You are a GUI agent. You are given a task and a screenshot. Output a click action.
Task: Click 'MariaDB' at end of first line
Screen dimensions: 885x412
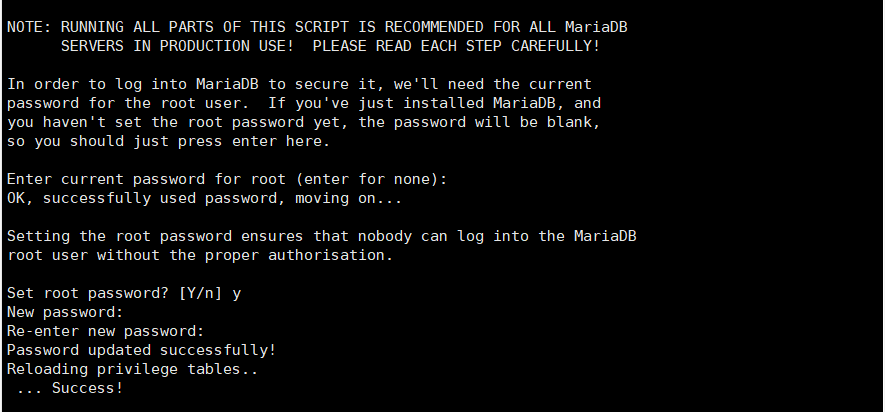(x=597, y=27)
